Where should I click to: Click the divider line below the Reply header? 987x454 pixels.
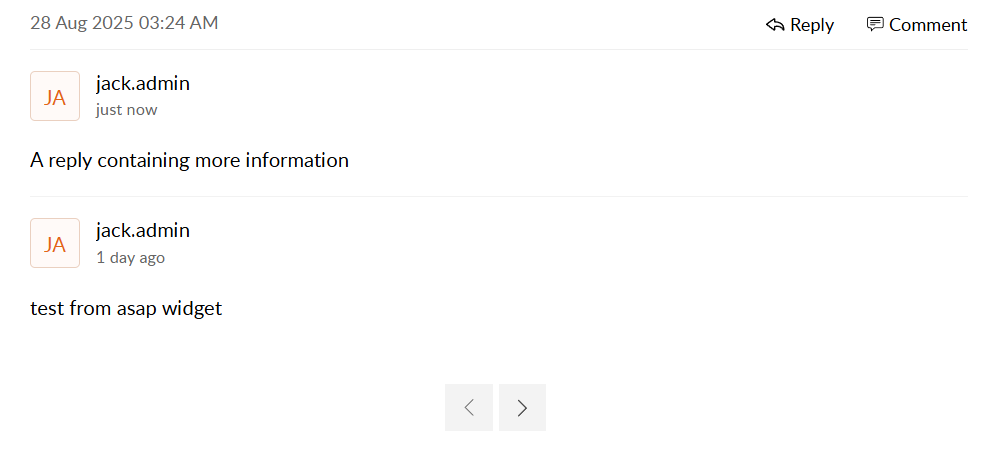click(x=499, y=49)
